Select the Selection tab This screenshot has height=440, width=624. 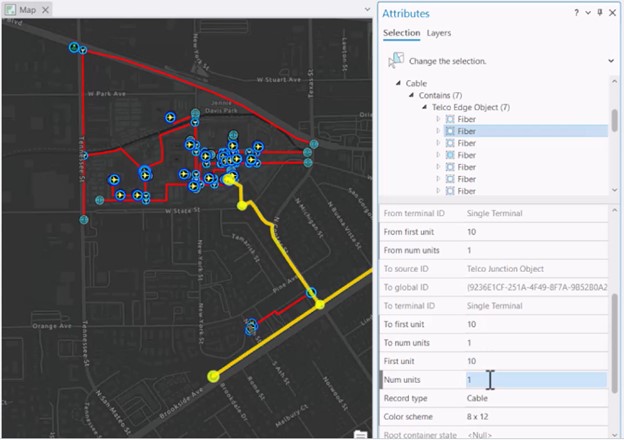(x=401, y=33)
